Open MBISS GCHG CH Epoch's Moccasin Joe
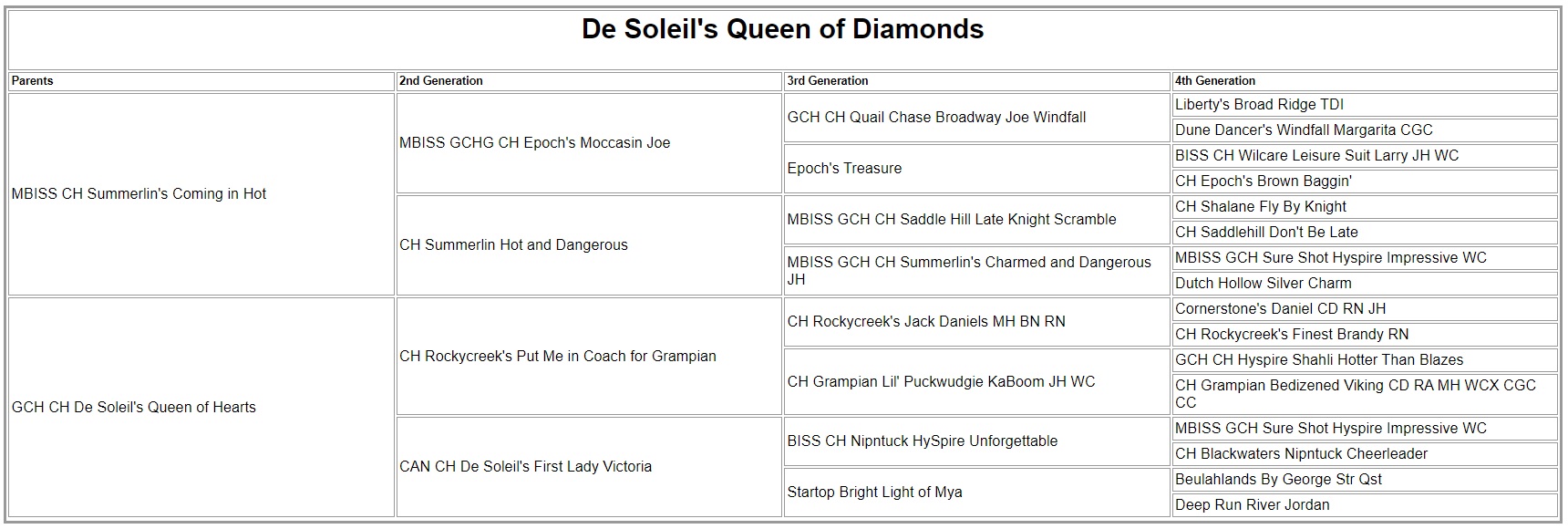 (x=534, y=143)
